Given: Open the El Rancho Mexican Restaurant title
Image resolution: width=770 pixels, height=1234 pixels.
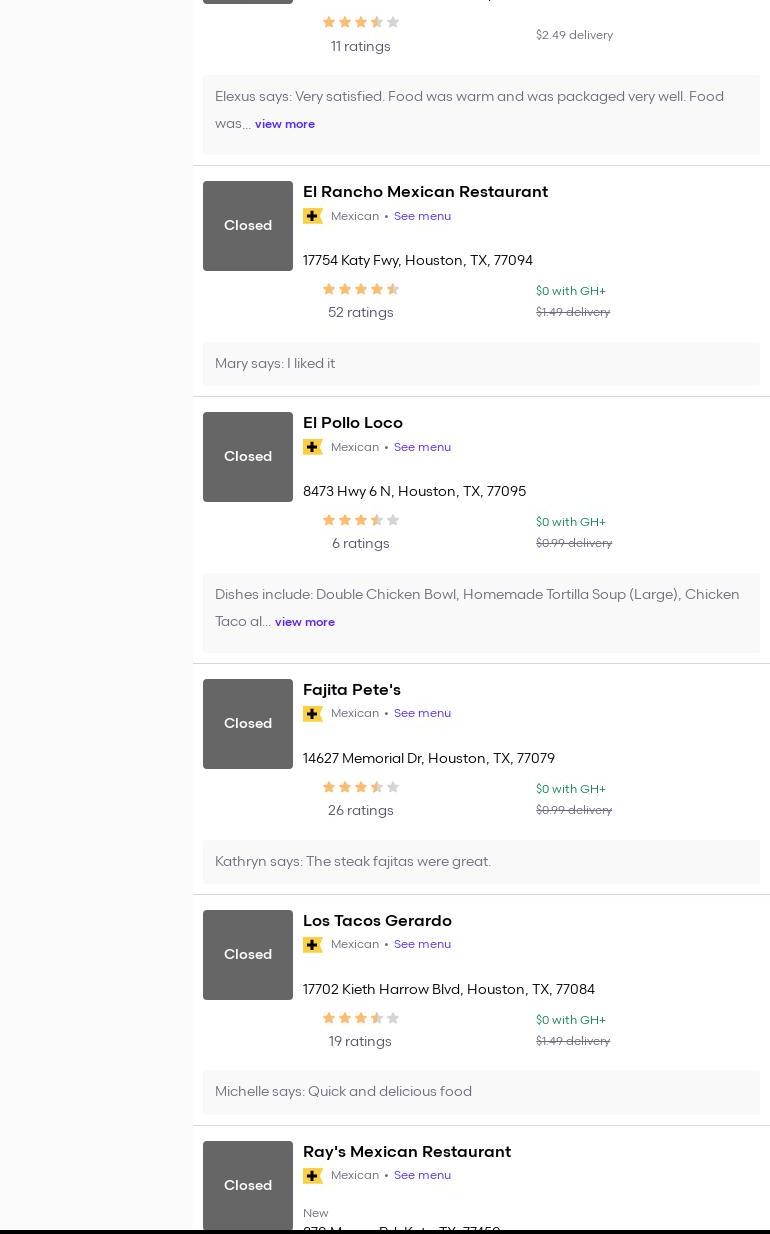Looking at the screenshot, I should 425,192.
